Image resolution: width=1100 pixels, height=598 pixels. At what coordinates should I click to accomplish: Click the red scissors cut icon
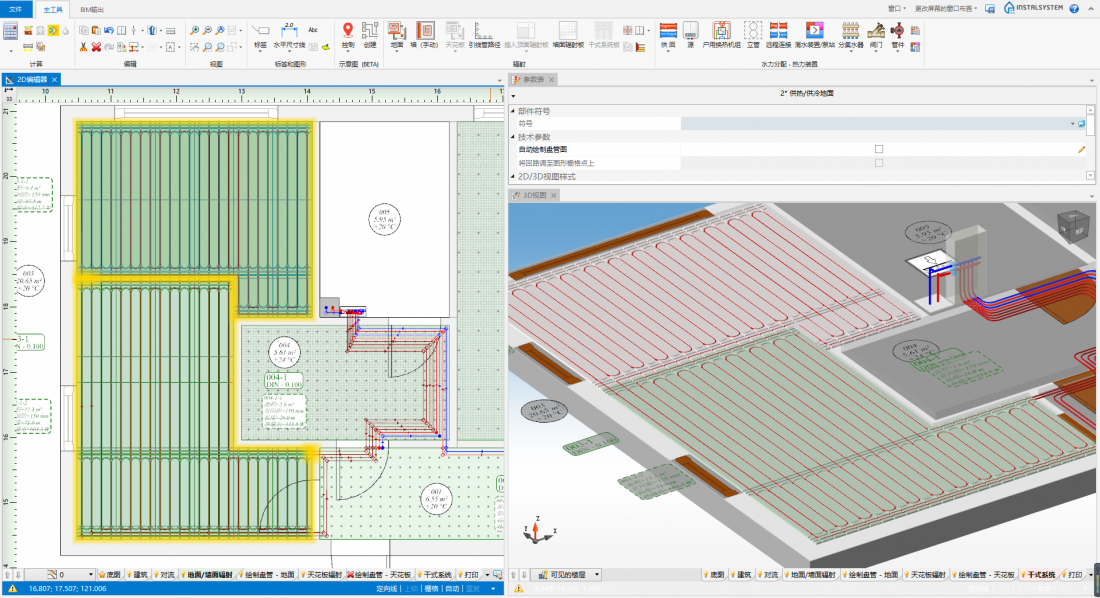coord(84,47)
